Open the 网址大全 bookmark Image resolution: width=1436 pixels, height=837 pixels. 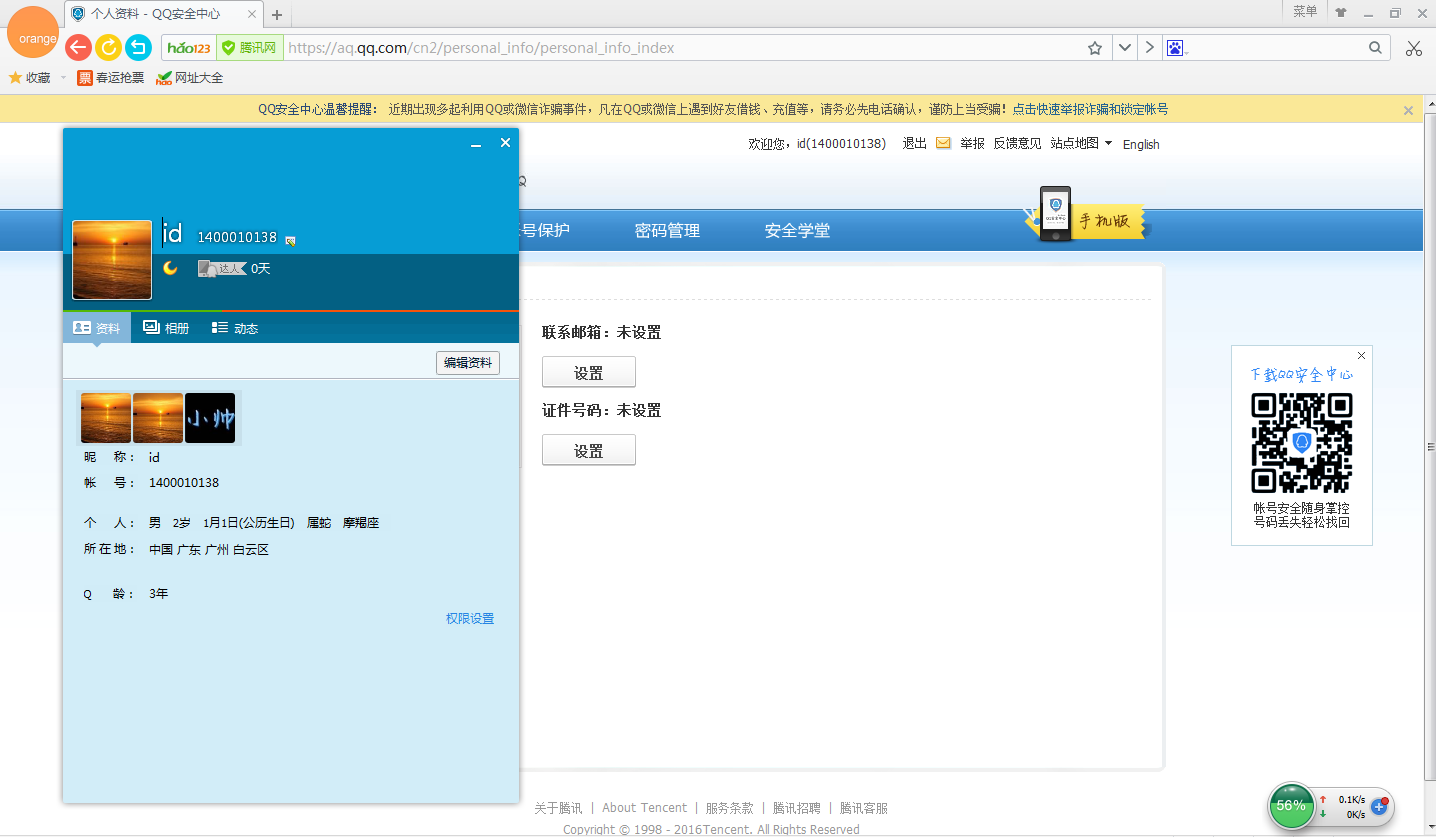pyautogui.click(x=190, y=78)
